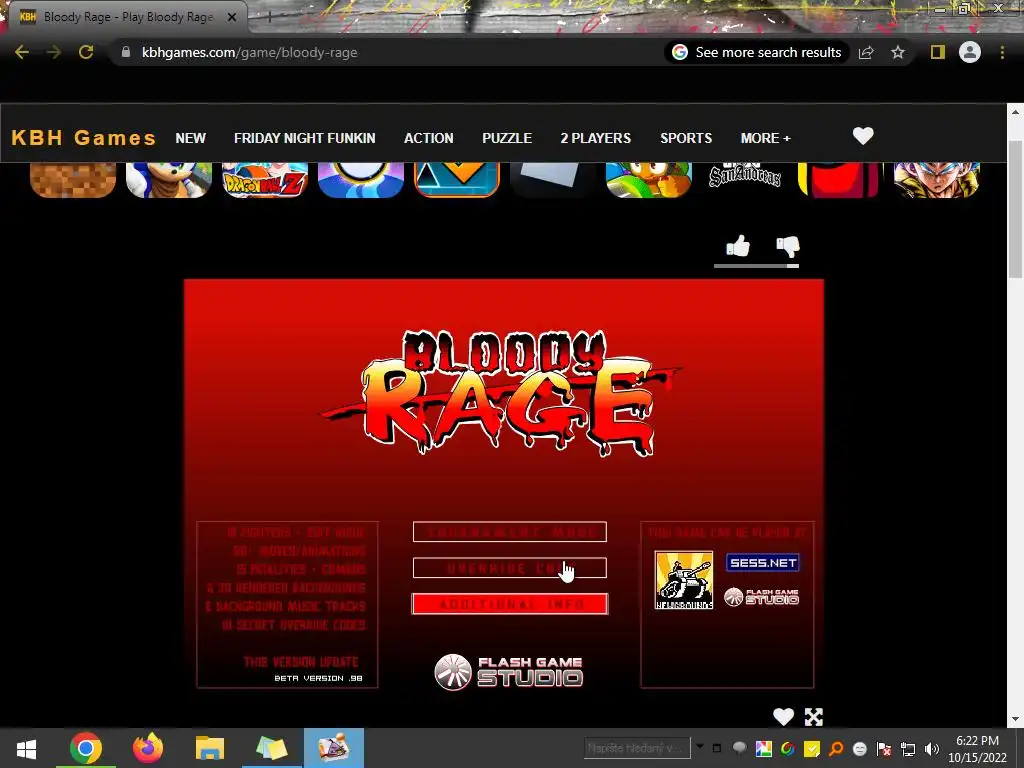Click the network tray icon

[908, 748]
